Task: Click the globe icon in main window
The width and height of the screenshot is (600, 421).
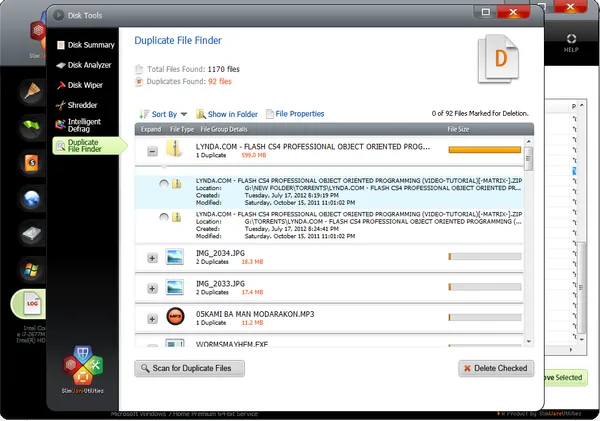Action: tap(31, 199)
